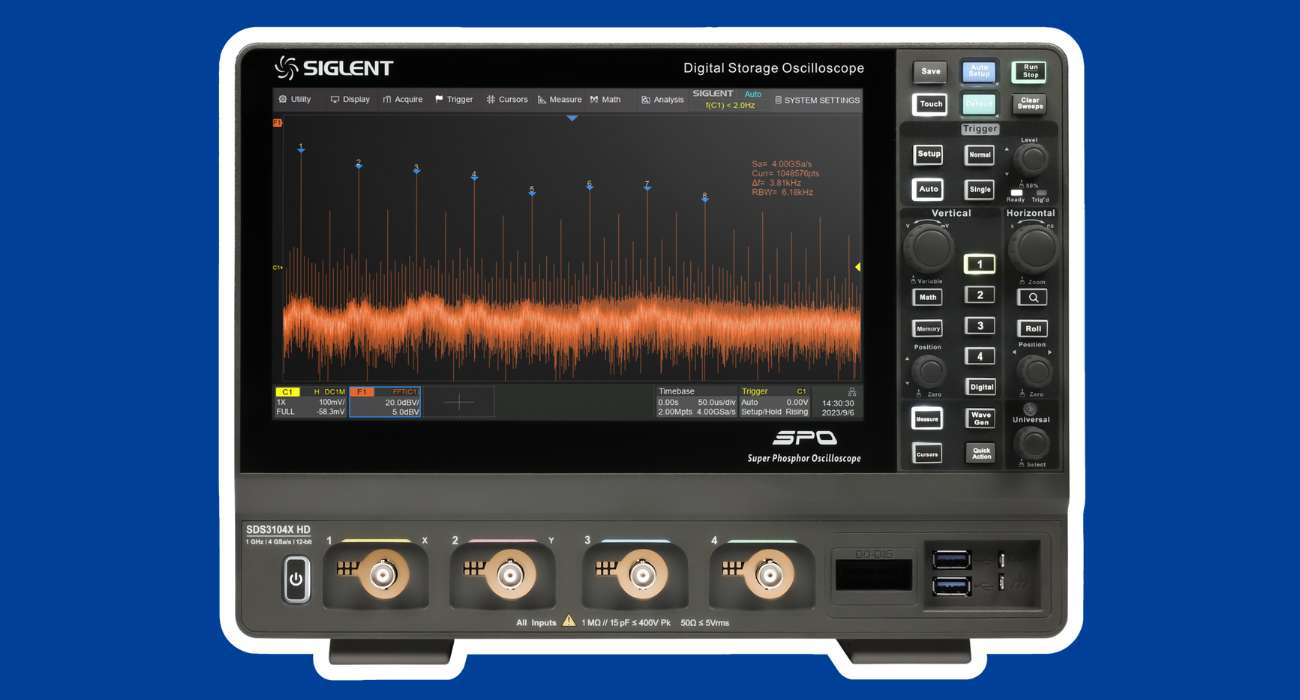Push the Run/Stop button
The image size is (1300, 700).
[1030, 71]
